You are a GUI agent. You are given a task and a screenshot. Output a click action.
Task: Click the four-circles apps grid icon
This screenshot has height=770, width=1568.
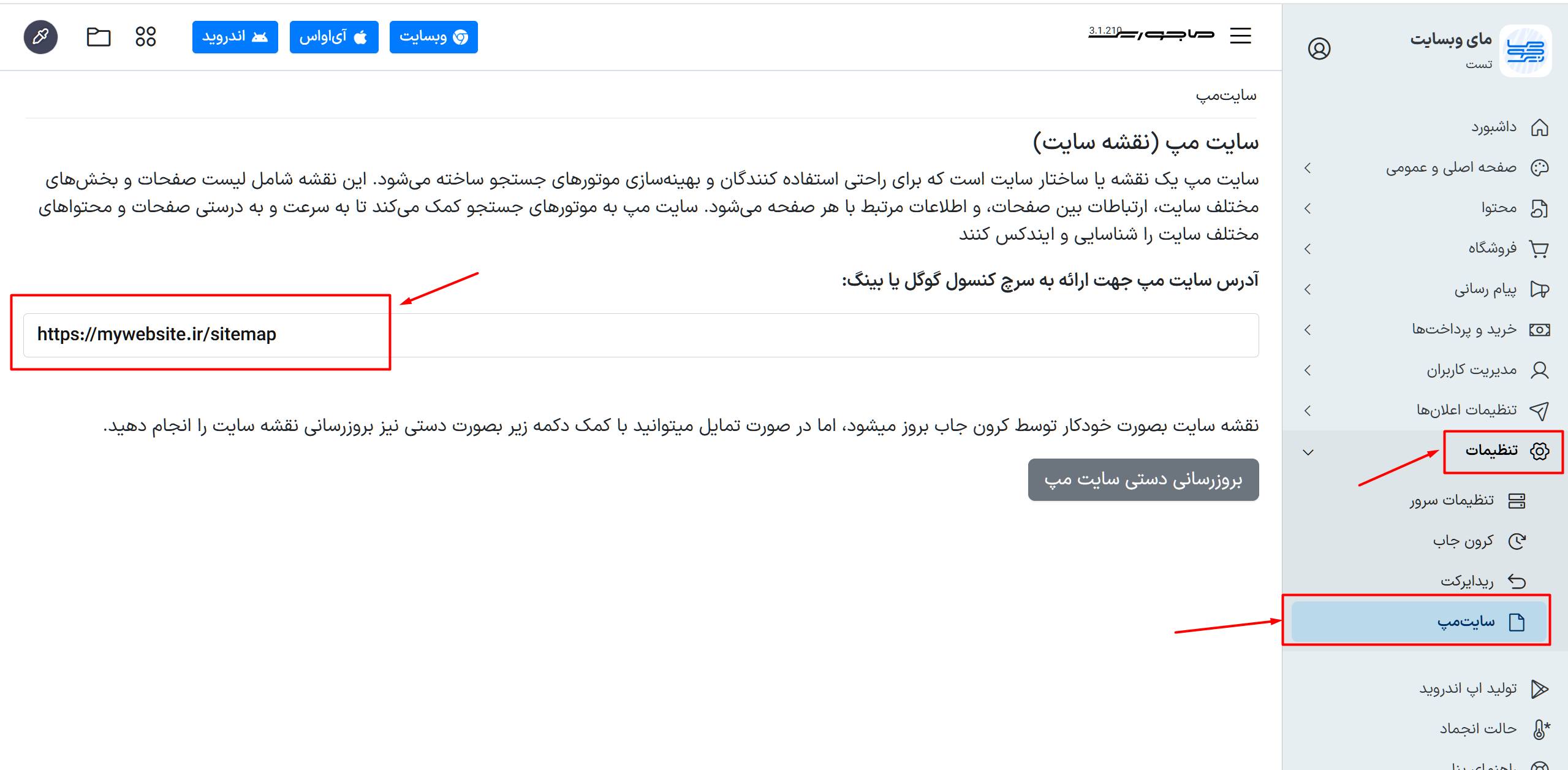click(145, 37)
